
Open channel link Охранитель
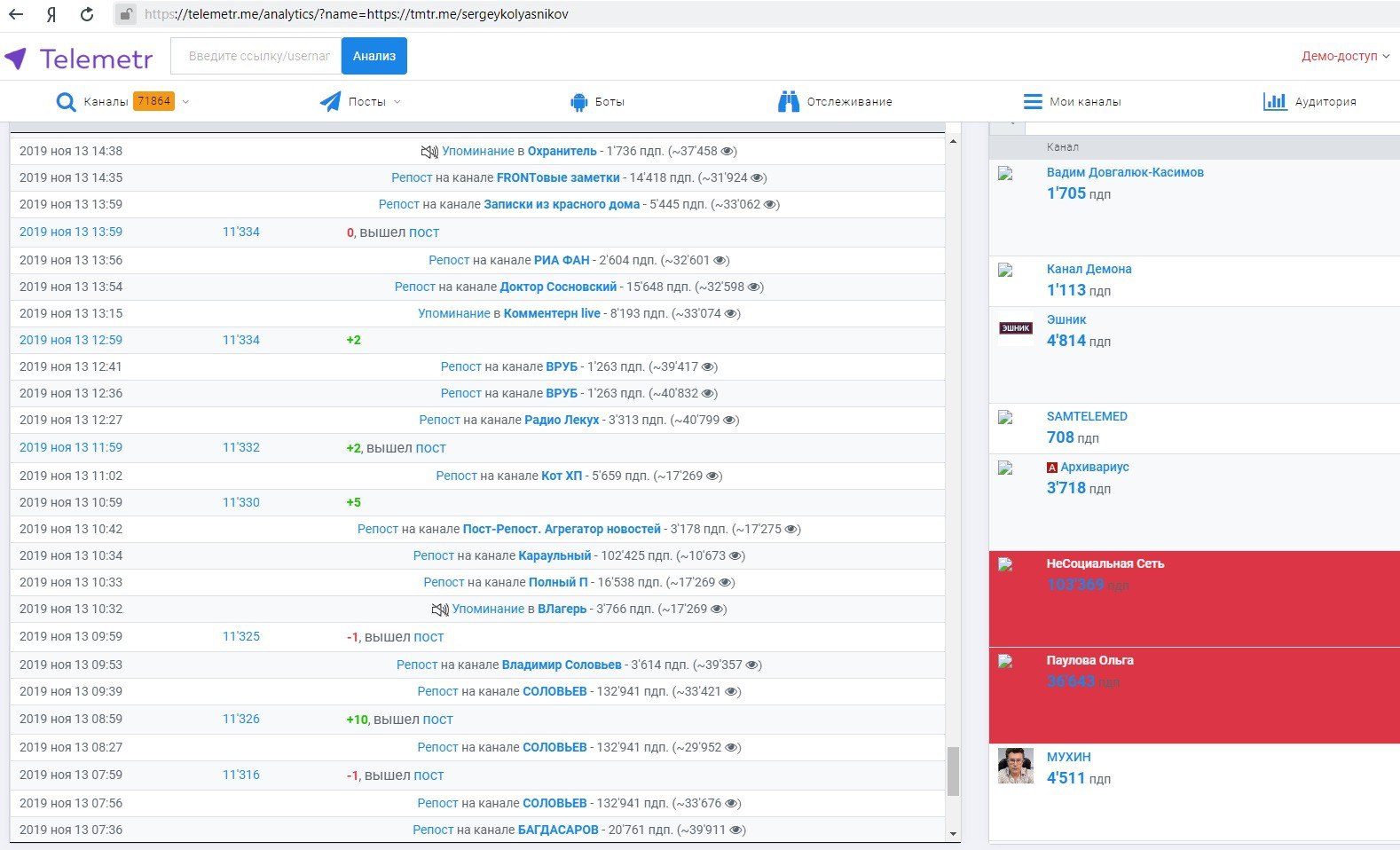pyautogui.click(x=562, y=152)
